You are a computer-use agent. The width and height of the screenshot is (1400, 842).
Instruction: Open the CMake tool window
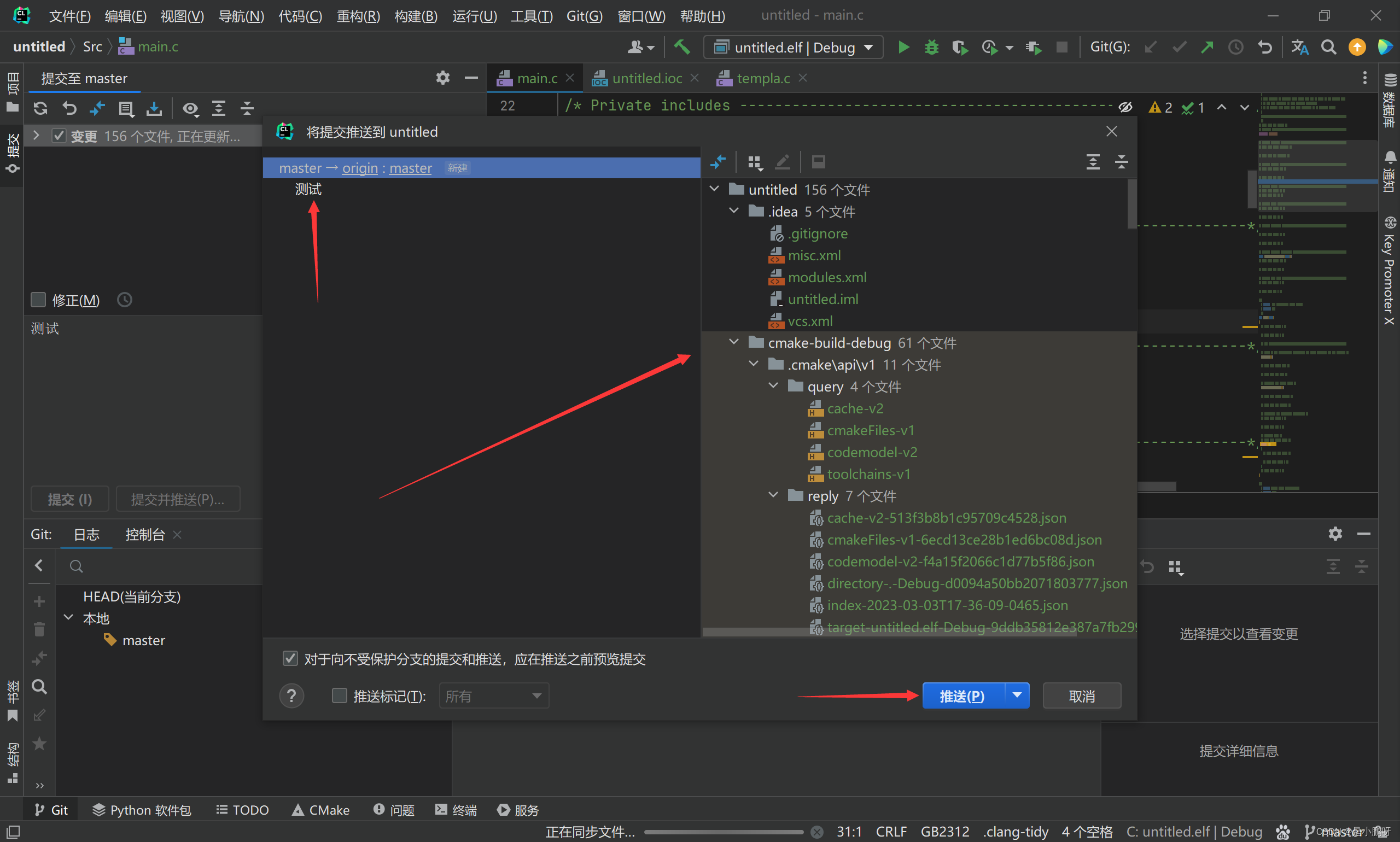coord(321,810)
